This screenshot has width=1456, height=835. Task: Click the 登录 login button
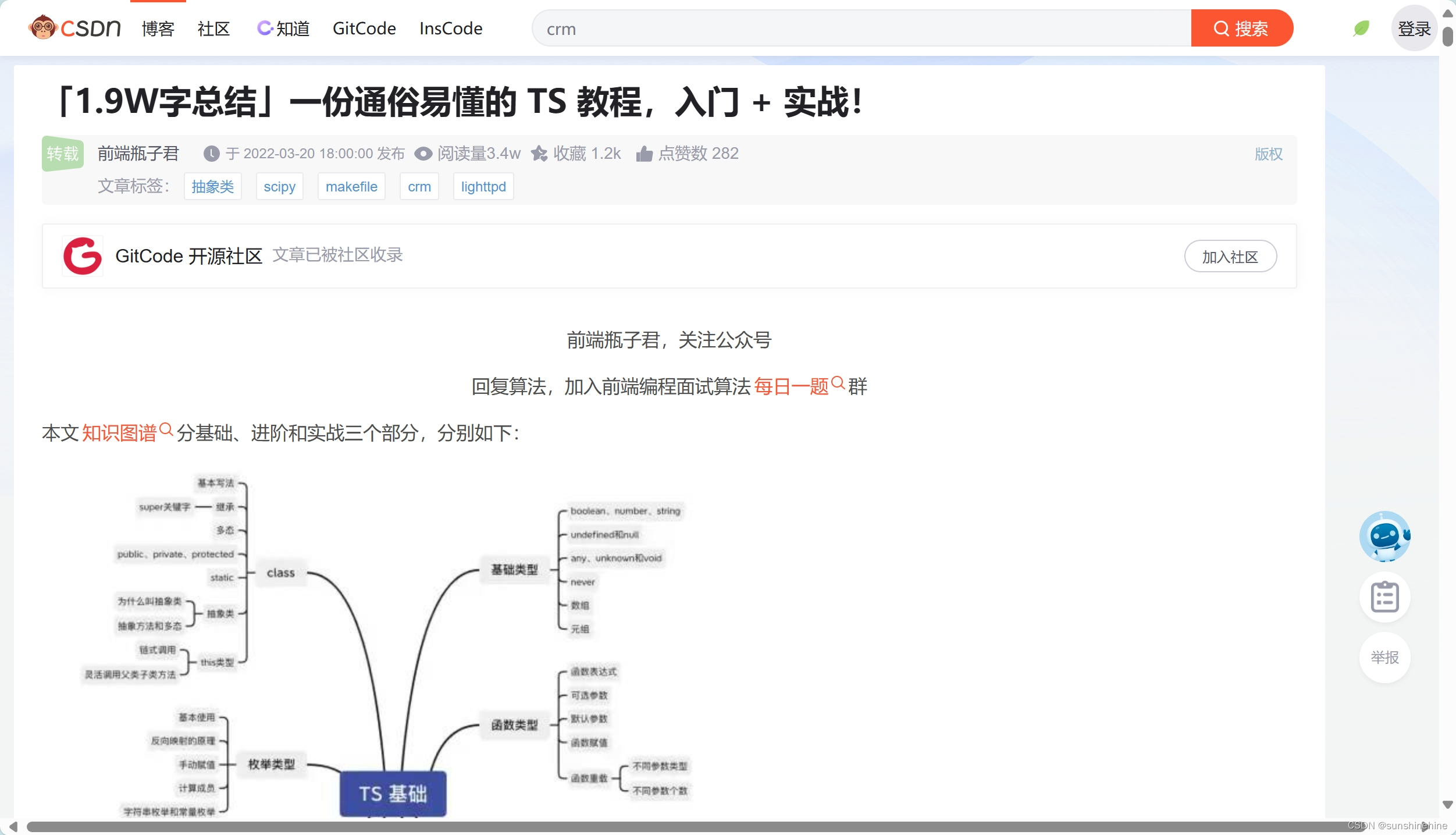point(1414,29)
